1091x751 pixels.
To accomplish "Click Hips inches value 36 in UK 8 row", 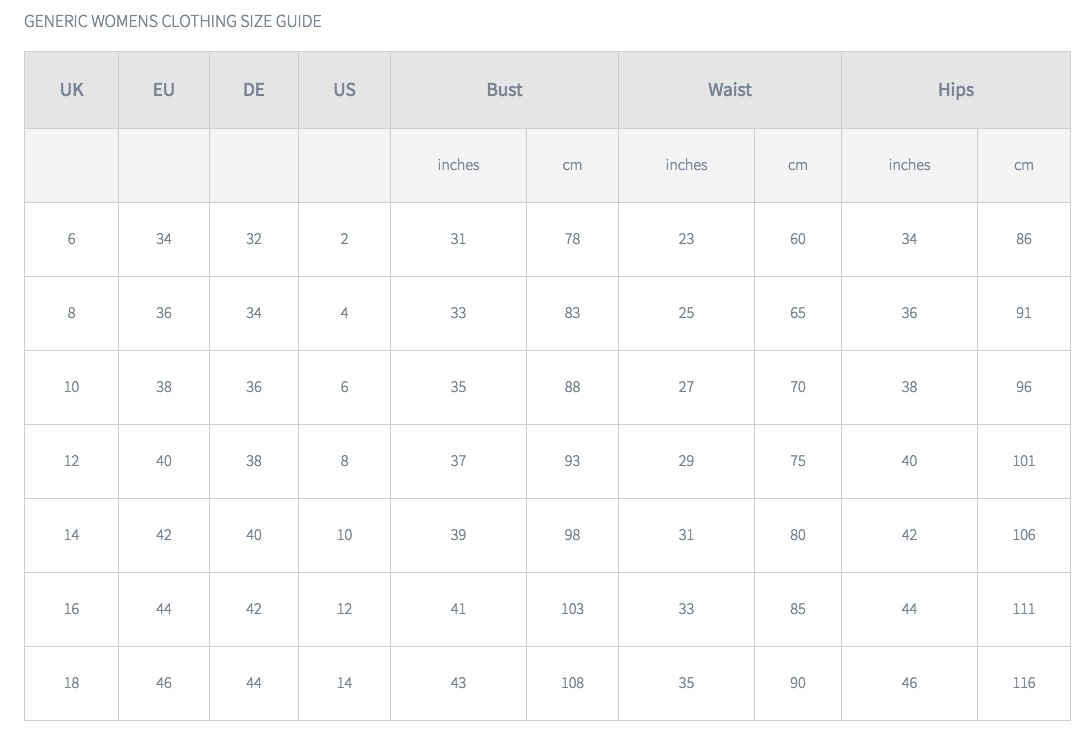I will point(909,313).
